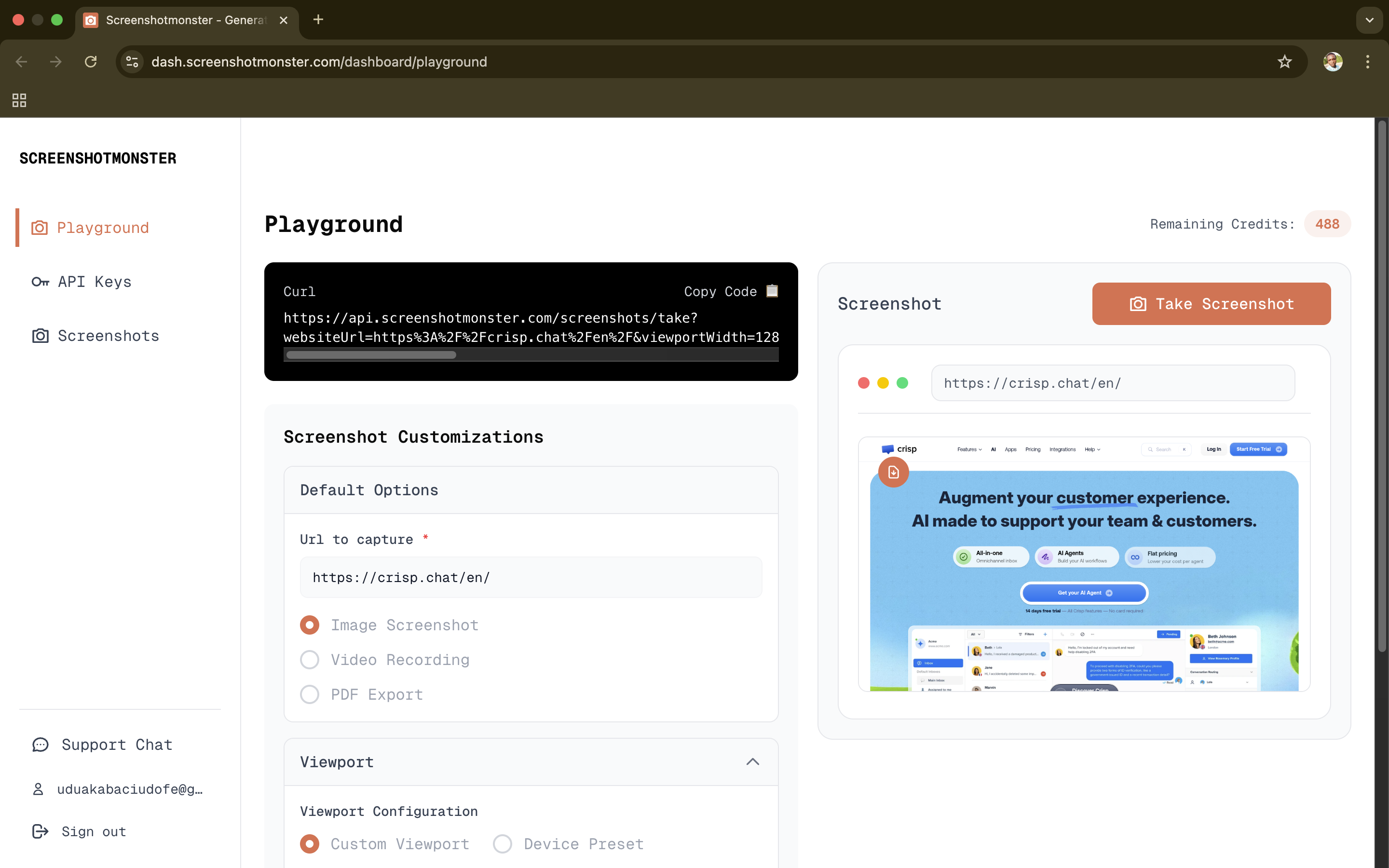Choose PDF Export as the output type
The image size is (1389, 868).
(x=310, y=694)
